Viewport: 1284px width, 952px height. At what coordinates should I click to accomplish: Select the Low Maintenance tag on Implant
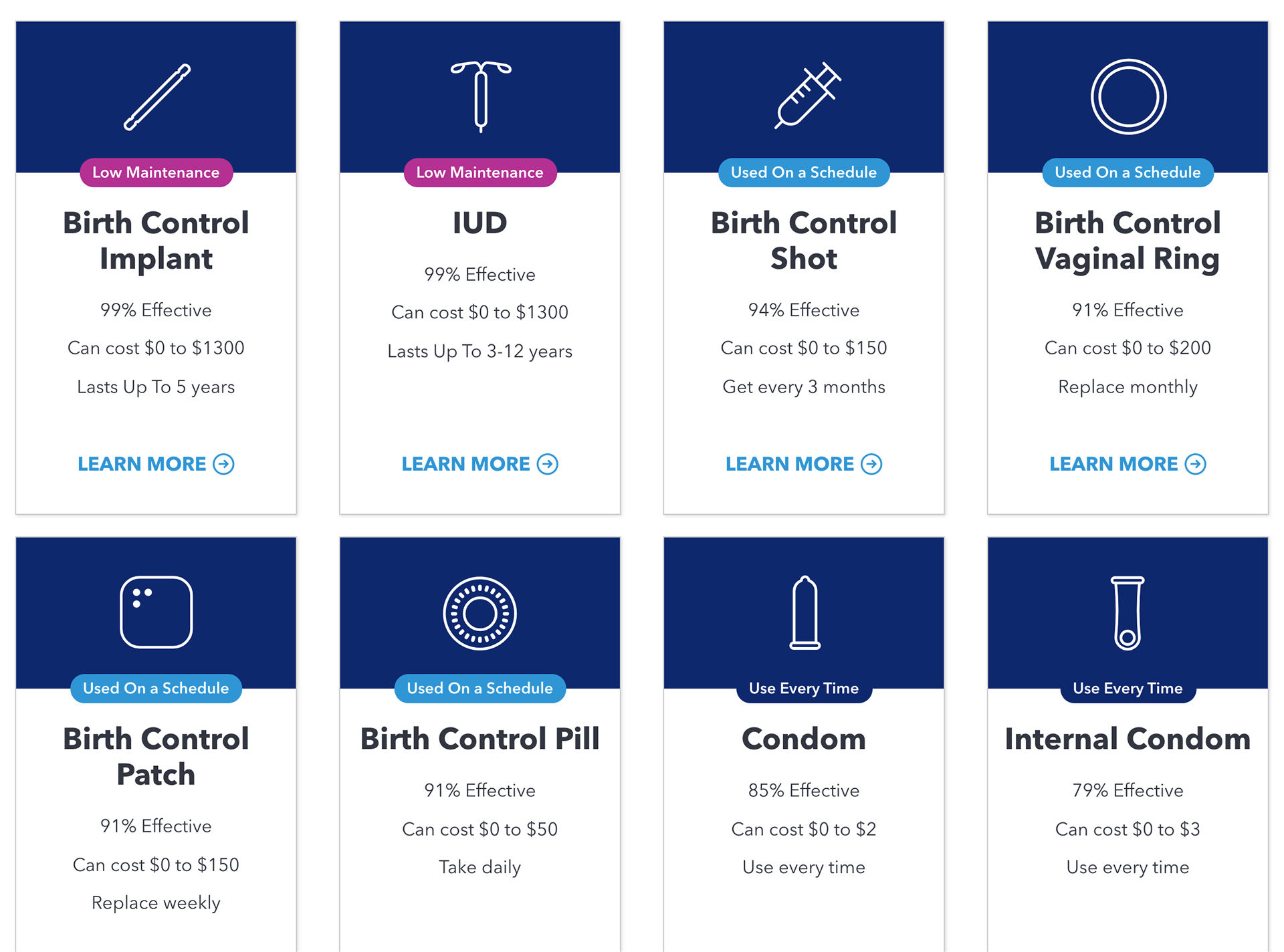click(x=156, y=172)
